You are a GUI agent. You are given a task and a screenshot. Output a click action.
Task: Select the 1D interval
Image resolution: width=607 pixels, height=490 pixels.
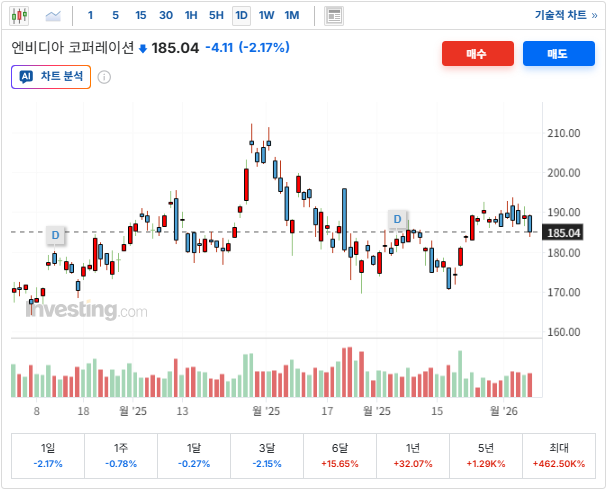pos(241,15)
